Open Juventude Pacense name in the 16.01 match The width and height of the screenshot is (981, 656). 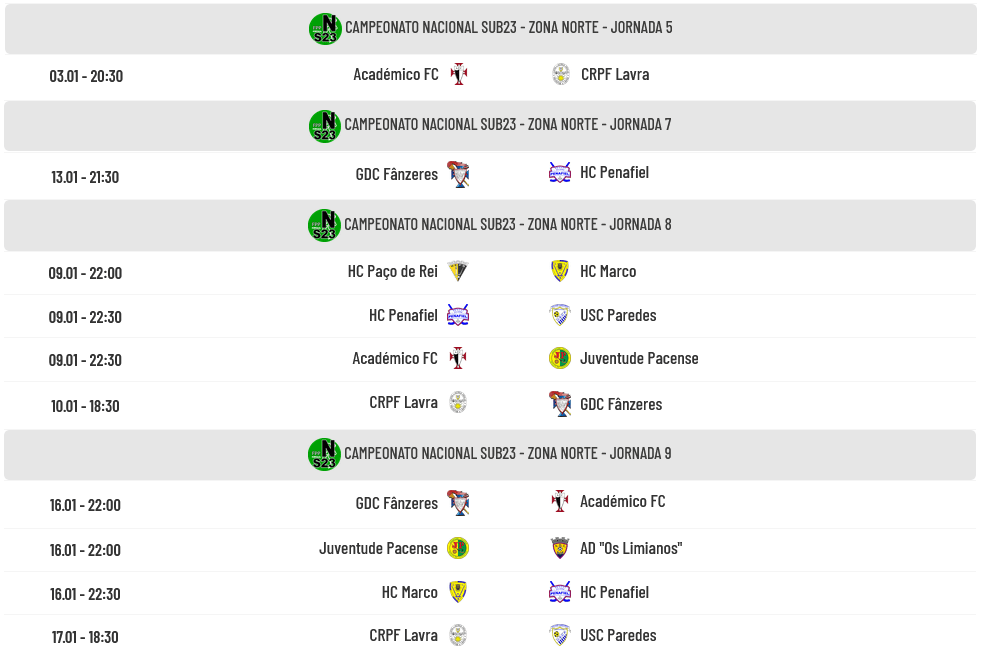tap(378, 548)
